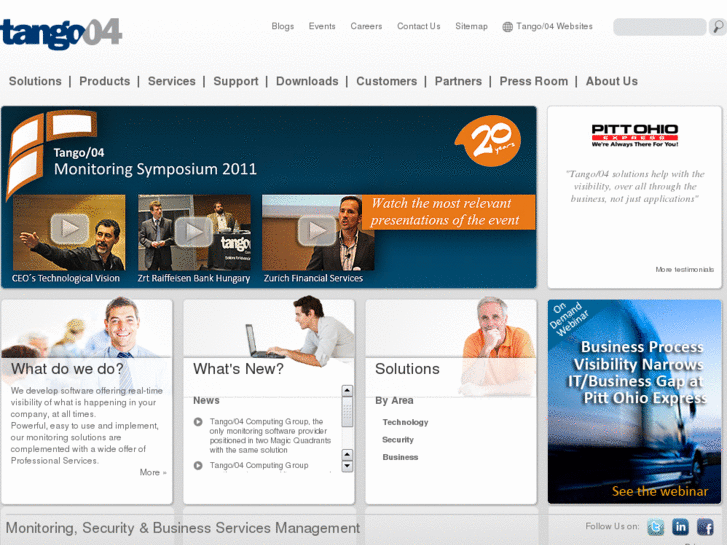
Task: Click the news scrollbar down arrow
Action: tap(347, 466)
